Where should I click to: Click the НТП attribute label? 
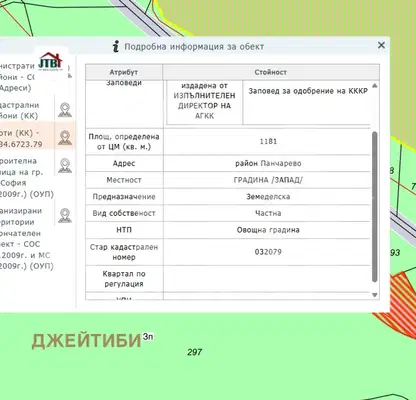coord(124,230)
